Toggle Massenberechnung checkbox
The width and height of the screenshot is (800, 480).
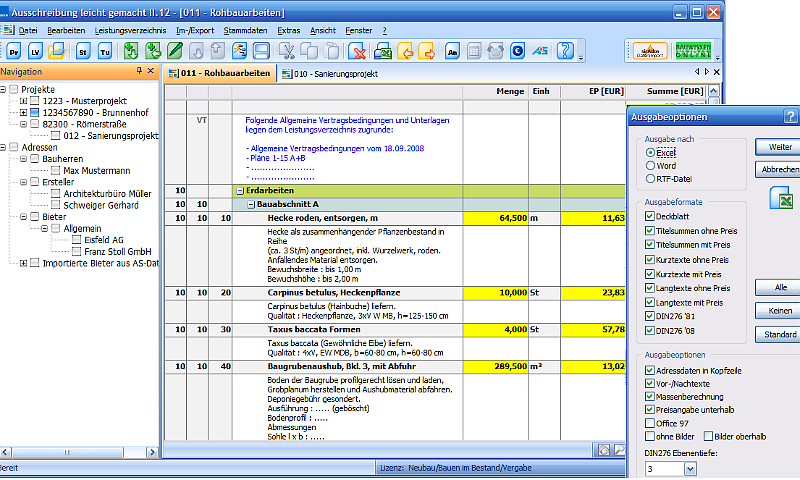click(649, 396)
